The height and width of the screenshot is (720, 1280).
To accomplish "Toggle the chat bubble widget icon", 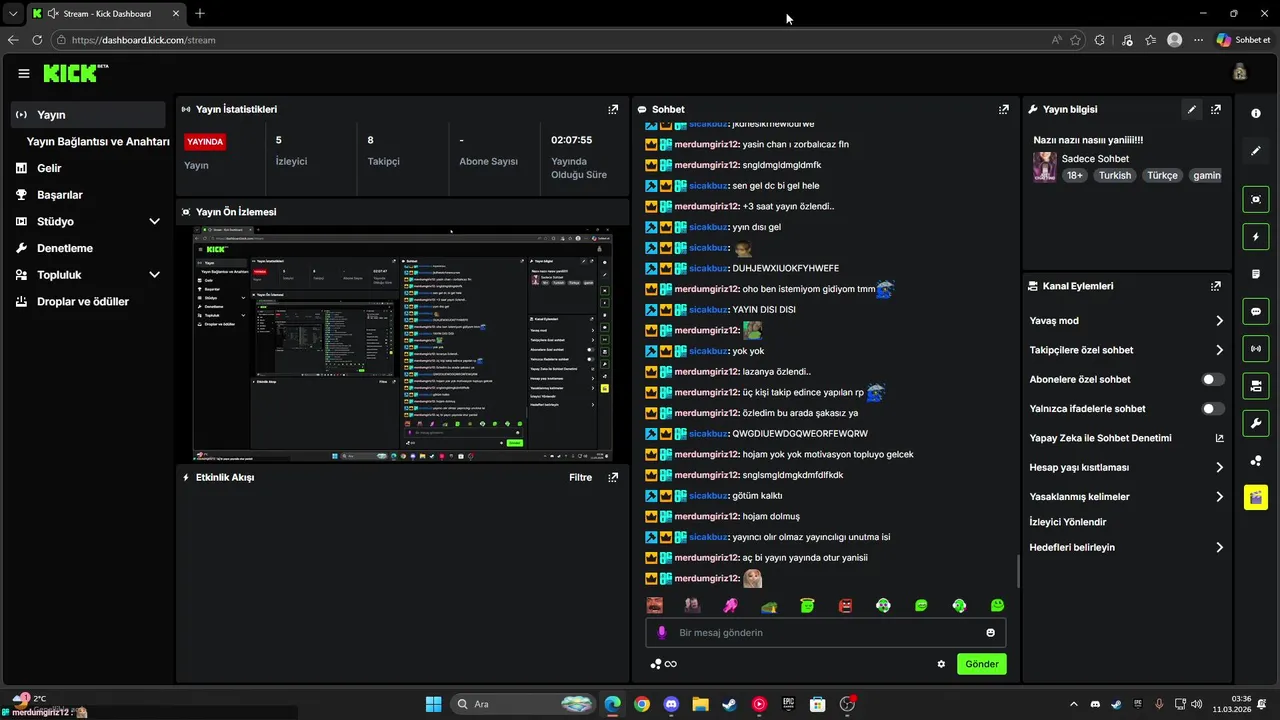I will [x=1256, y=311].
